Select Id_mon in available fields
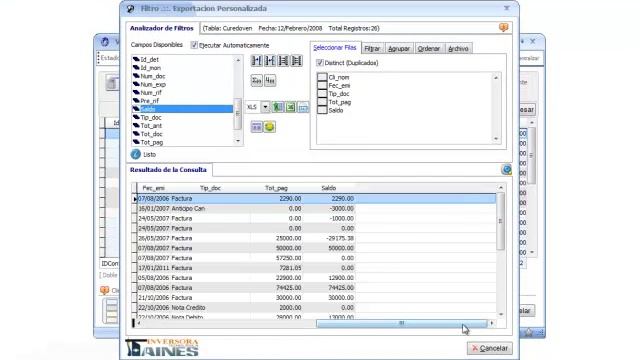This screenshot has height=360, width=640. (x=150, y=68)
